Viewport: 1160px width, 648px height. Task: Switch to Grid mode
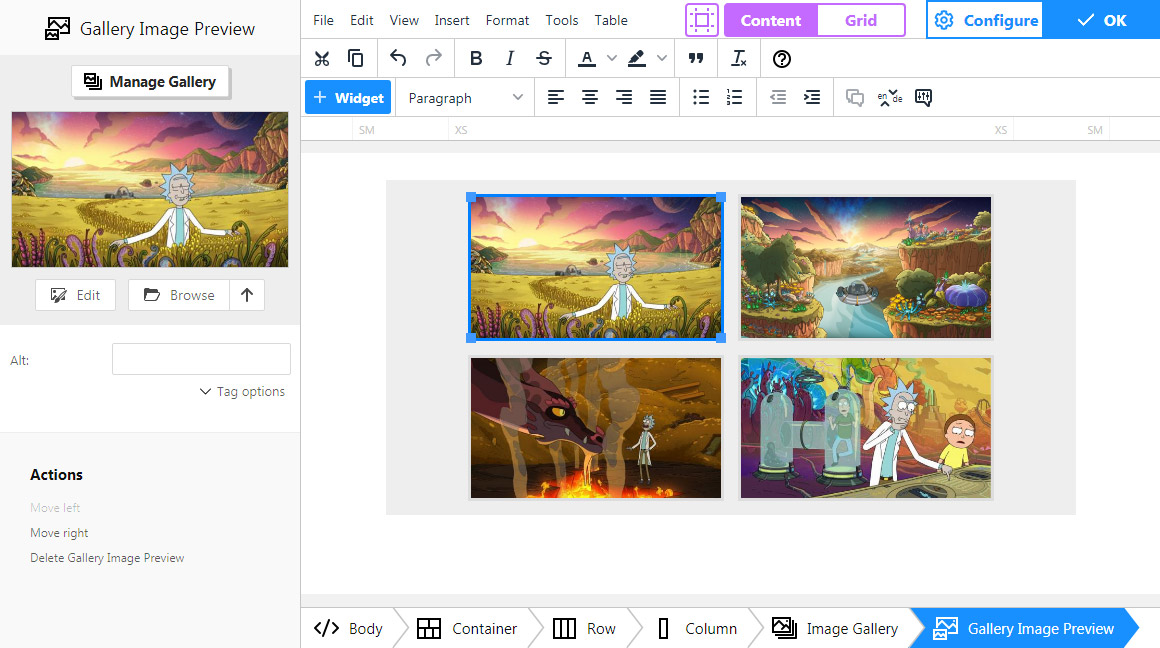tap(861, 20)
